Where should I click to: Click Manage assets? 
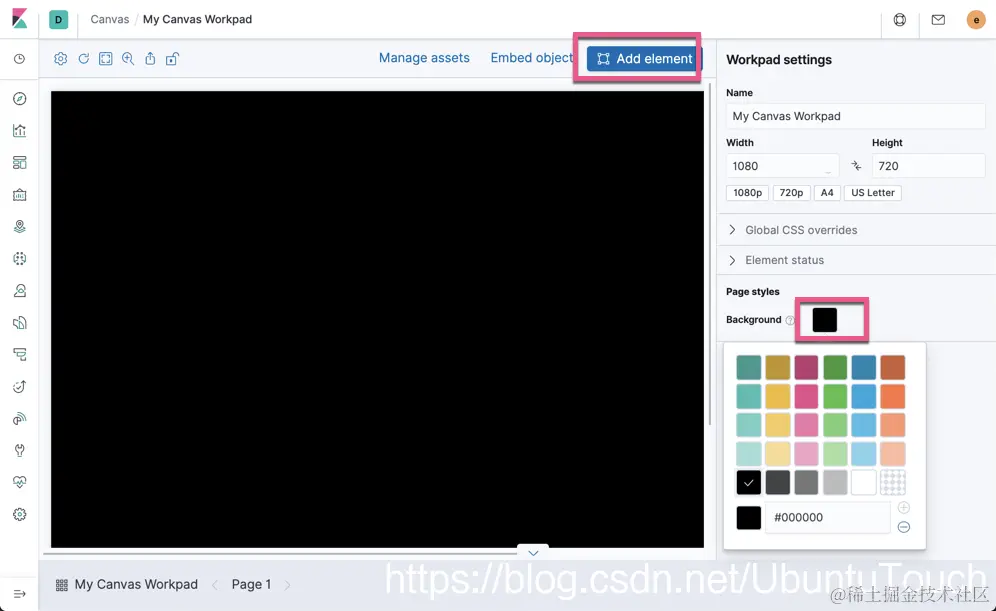tap(424, 58)
